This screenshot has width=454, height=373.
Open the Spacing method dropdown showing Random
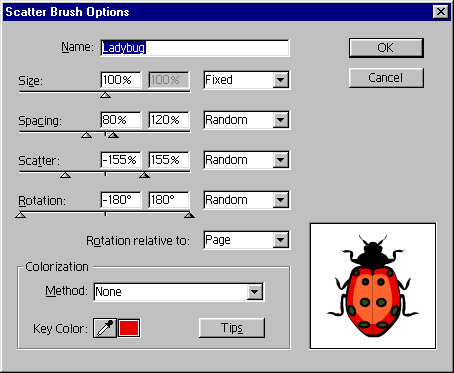point(246,120)
